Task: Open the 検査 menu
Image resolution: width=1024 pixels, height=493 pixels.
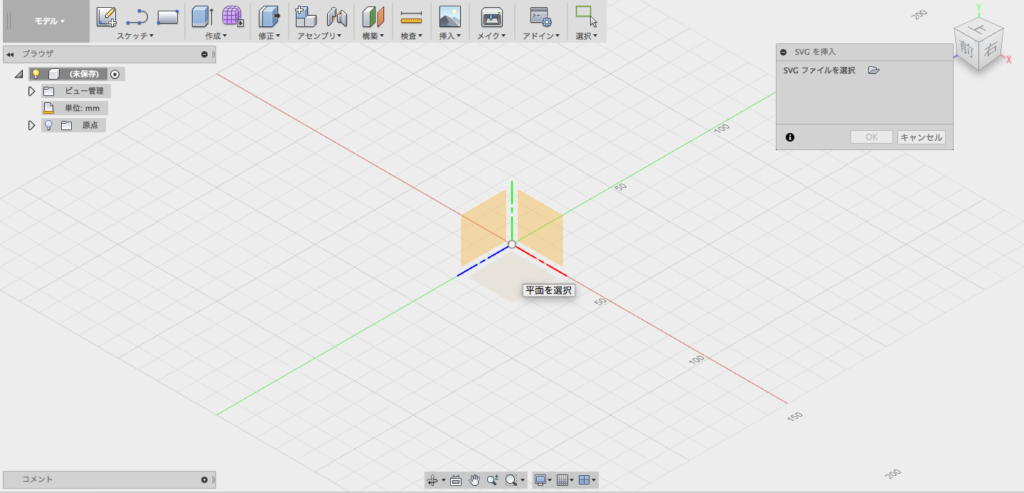Action: pos(411,36)
